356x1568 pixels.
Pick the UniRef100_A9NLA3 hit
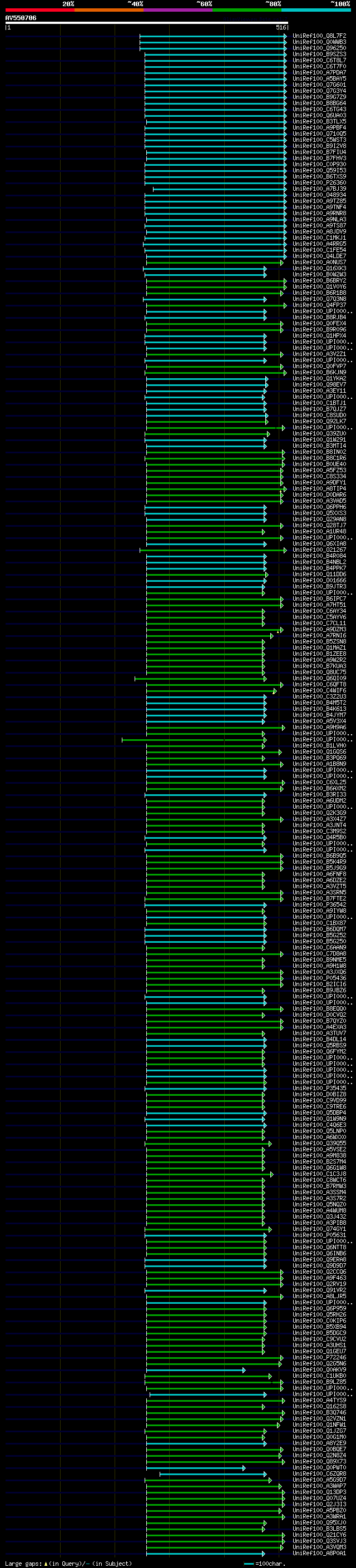[x=319, y=219]
